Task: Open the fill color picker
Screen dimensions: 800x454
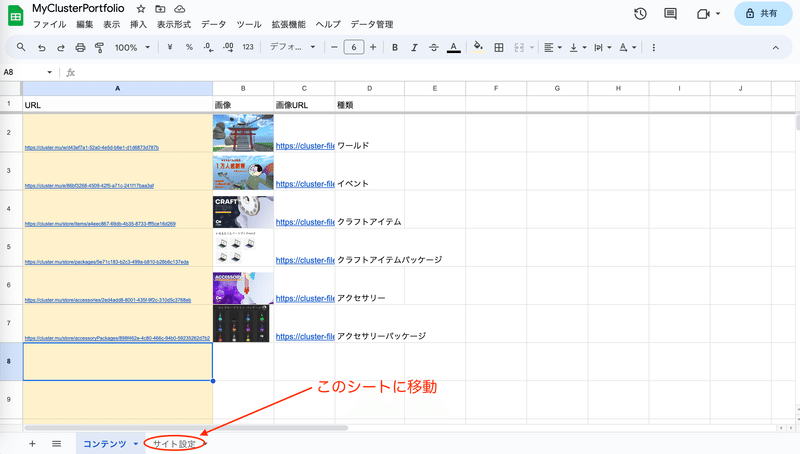Action: point(478,47)
